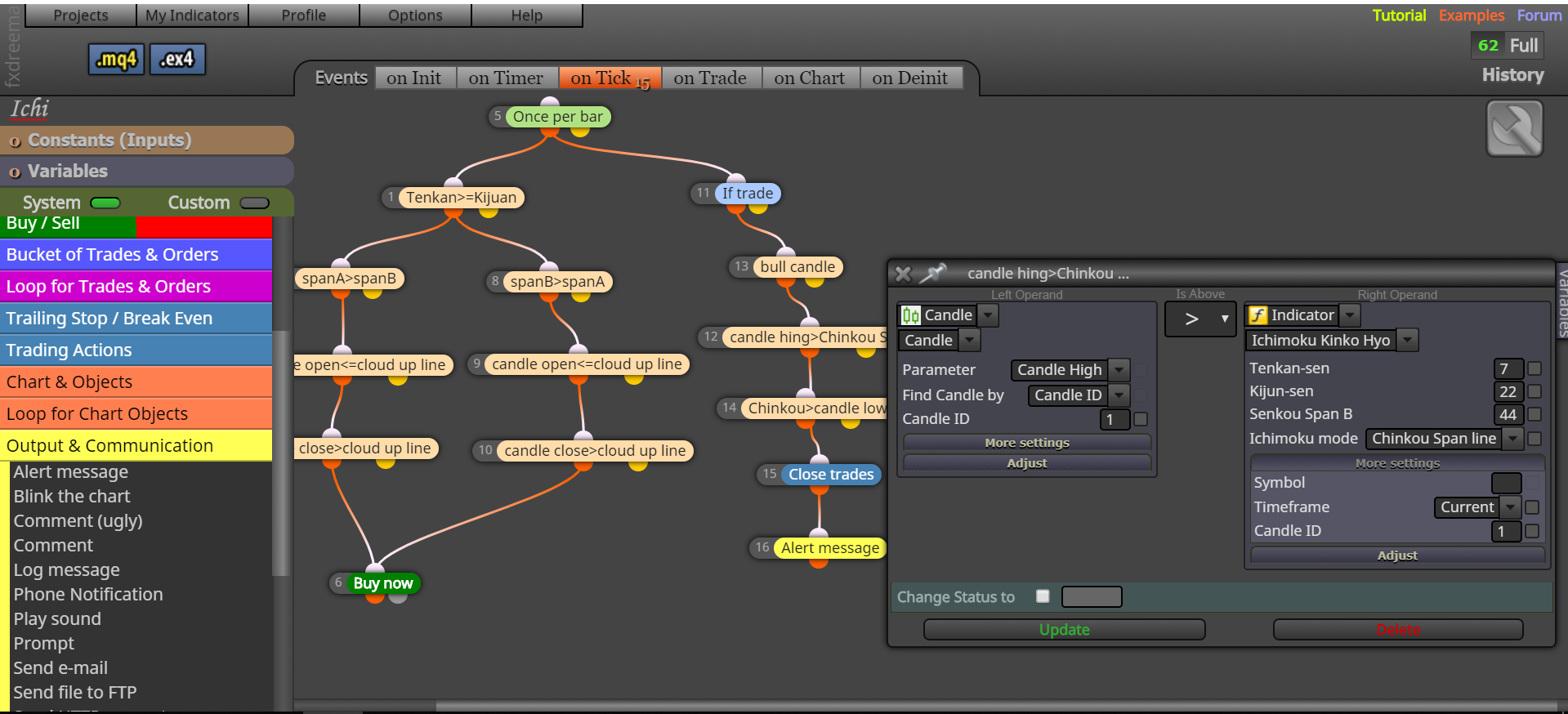This screenshot has height=714, width=1568.
Task: Click the Tenkan-sen value field
Action: pos(1508,369)
